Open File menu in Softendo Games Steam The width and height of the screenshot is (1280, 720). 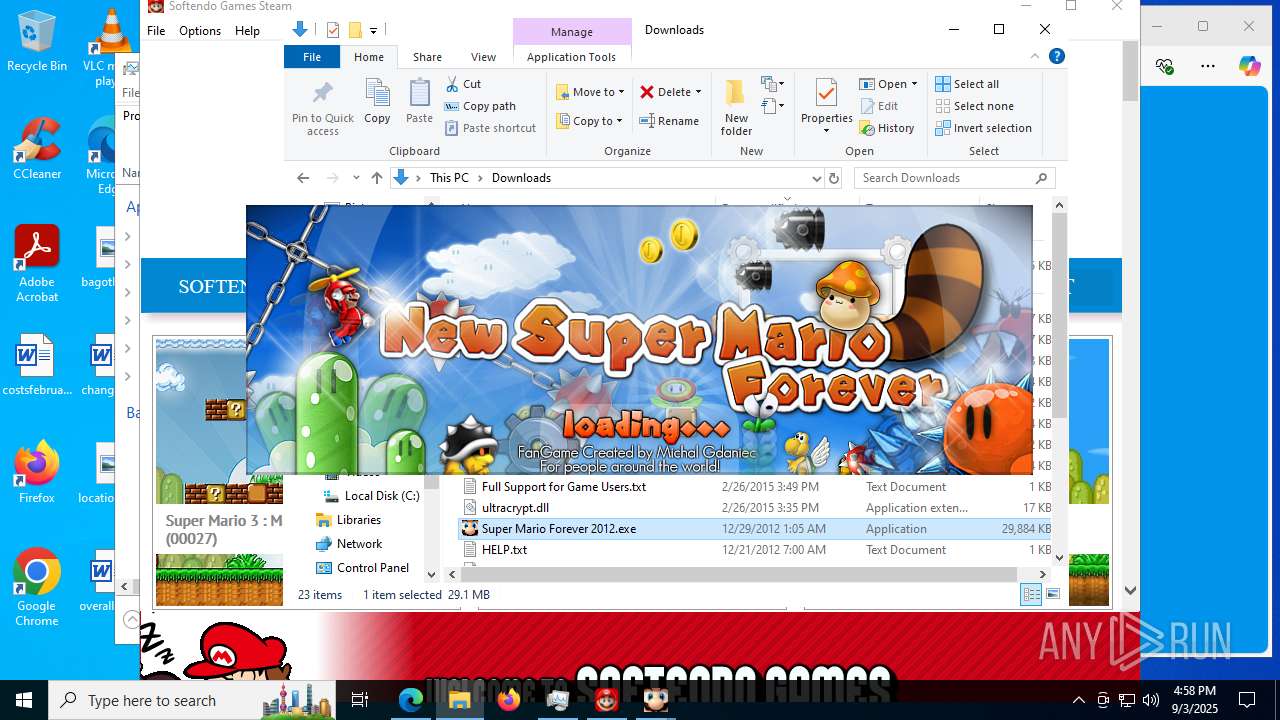click(156, 31)
